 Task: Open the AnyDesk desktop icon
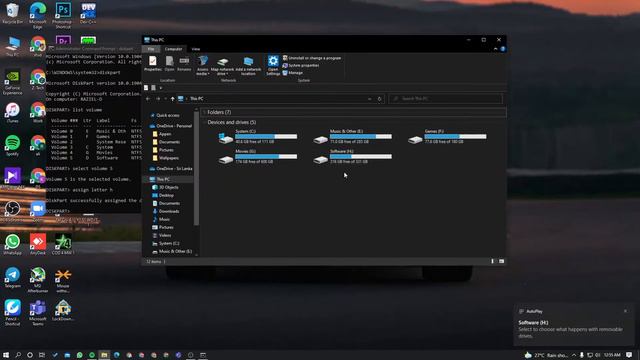[x=38, y=245]
